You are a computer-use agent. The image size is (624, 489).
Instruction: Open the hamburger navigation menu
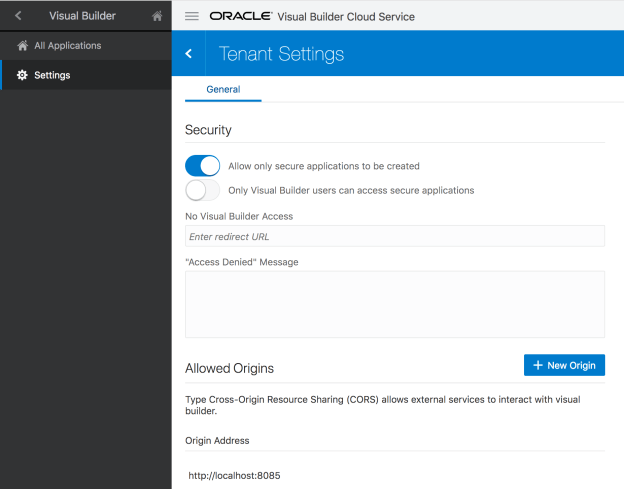click(x=192, y=17)
